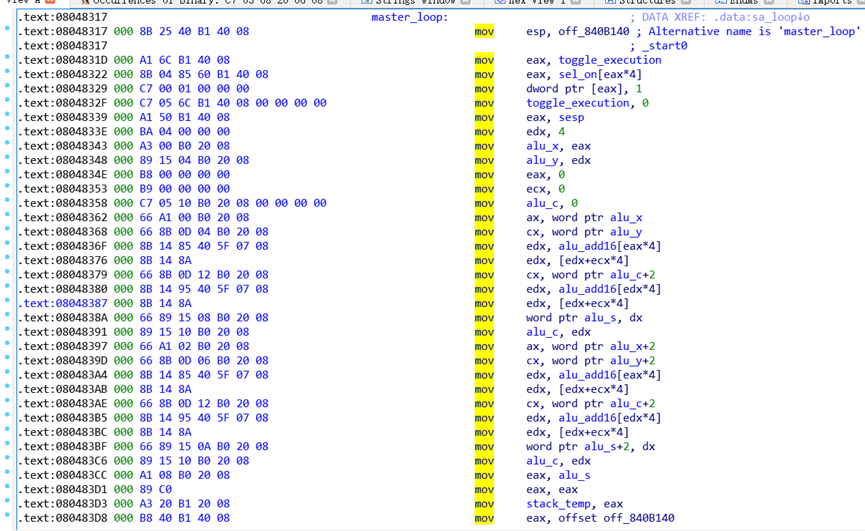Image resolution: width=865 pixels, height=531 pixels.
Task: Click 'alu_c, edx' on line 08048391
Action: (558, 332)
